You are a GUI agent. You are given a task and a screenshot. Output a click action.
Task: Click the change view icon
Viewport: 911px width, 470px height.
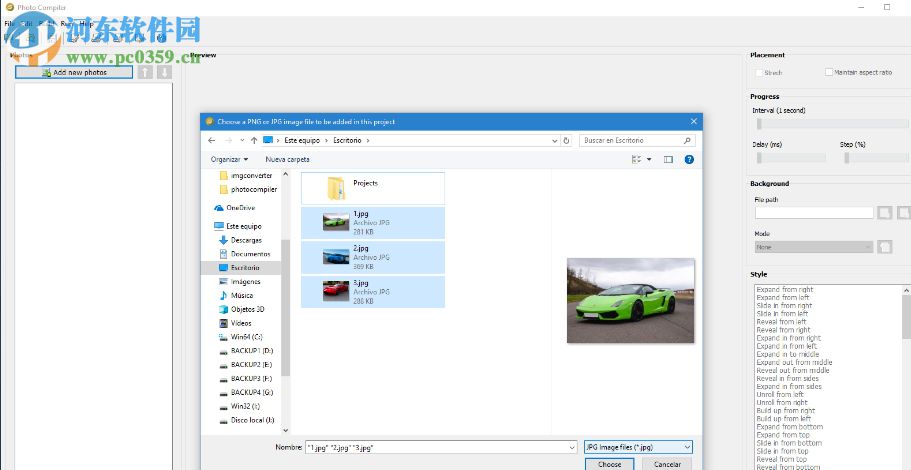637,159
